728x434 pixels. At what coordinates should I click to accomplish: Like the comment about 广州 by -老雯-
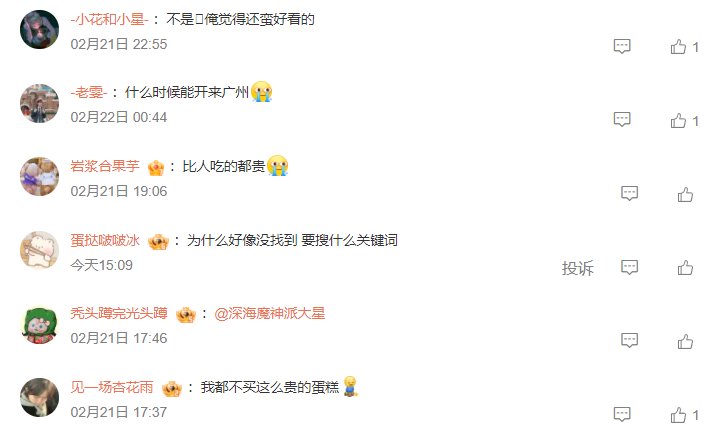point(678,121)
